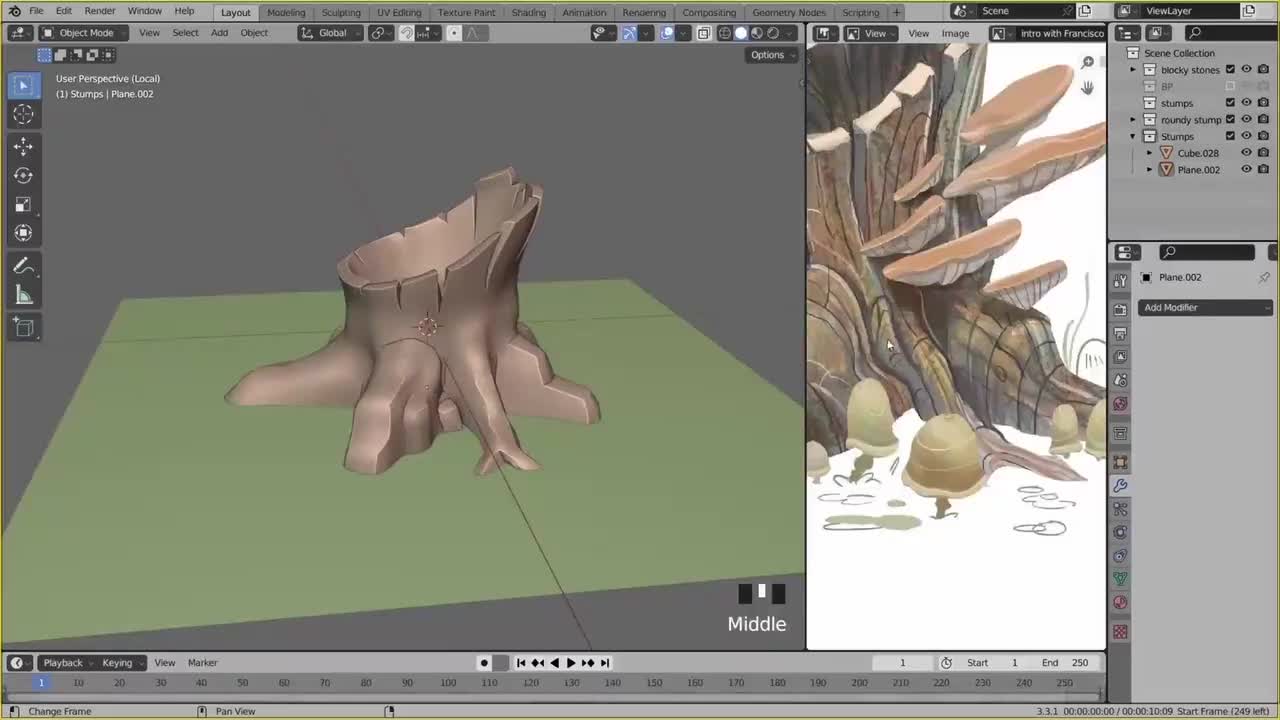
Task: Activate the 3D Cursor tool
Action: (x=23, y=115)
